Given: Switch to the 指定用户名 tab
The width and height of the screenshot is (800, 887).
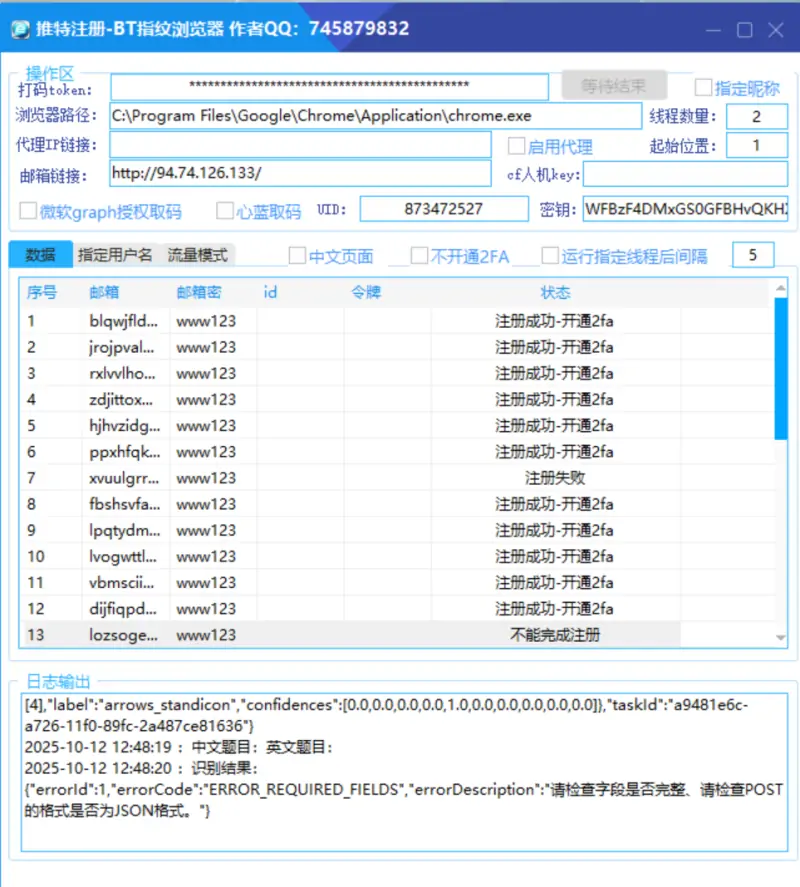Looking at the screenshot, I should point(115,255).
